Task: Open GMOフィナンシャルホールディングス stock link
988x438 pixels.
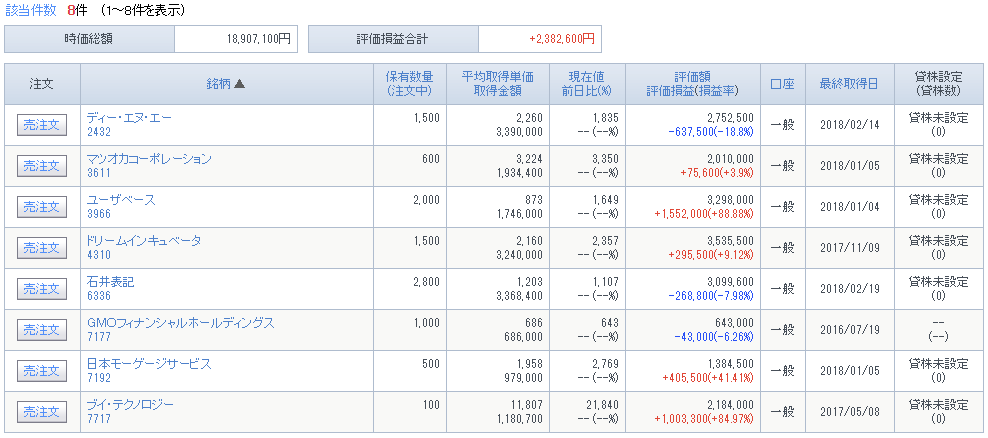Action: click(181, 323)
